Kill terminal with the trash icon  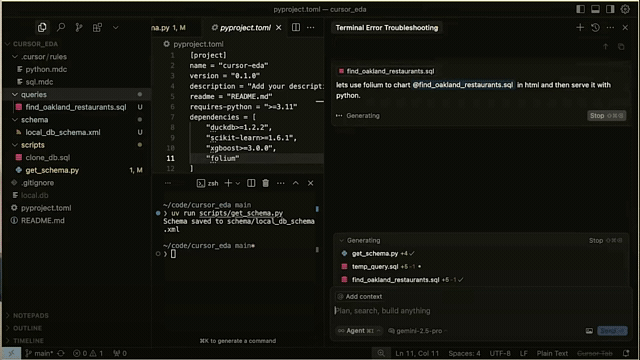(x=266, y=183)
